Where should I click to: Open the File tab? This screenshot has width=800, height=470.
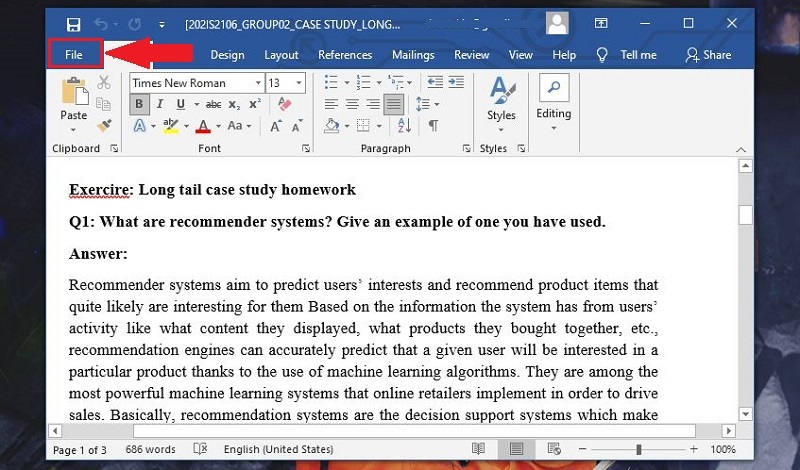pyautogui.click(x=74, y=55)
